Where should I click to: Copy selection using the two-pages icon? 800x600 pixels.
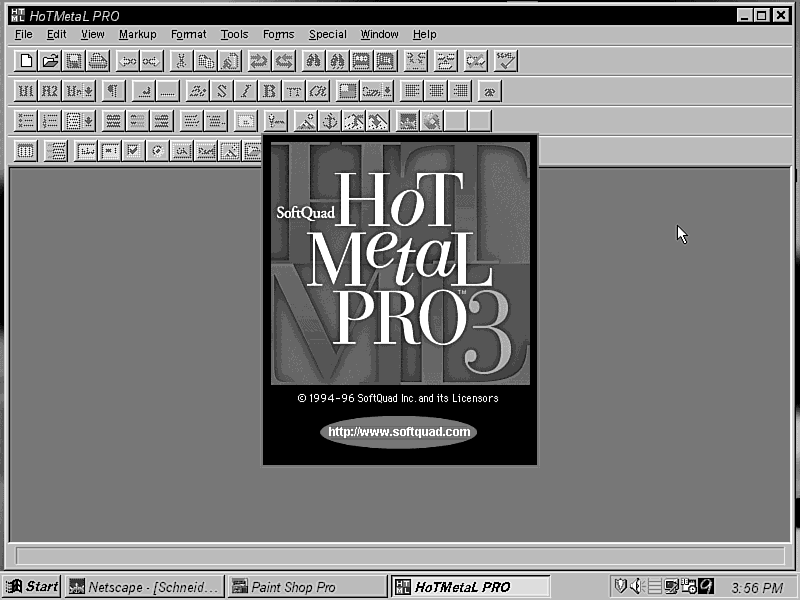206,61
